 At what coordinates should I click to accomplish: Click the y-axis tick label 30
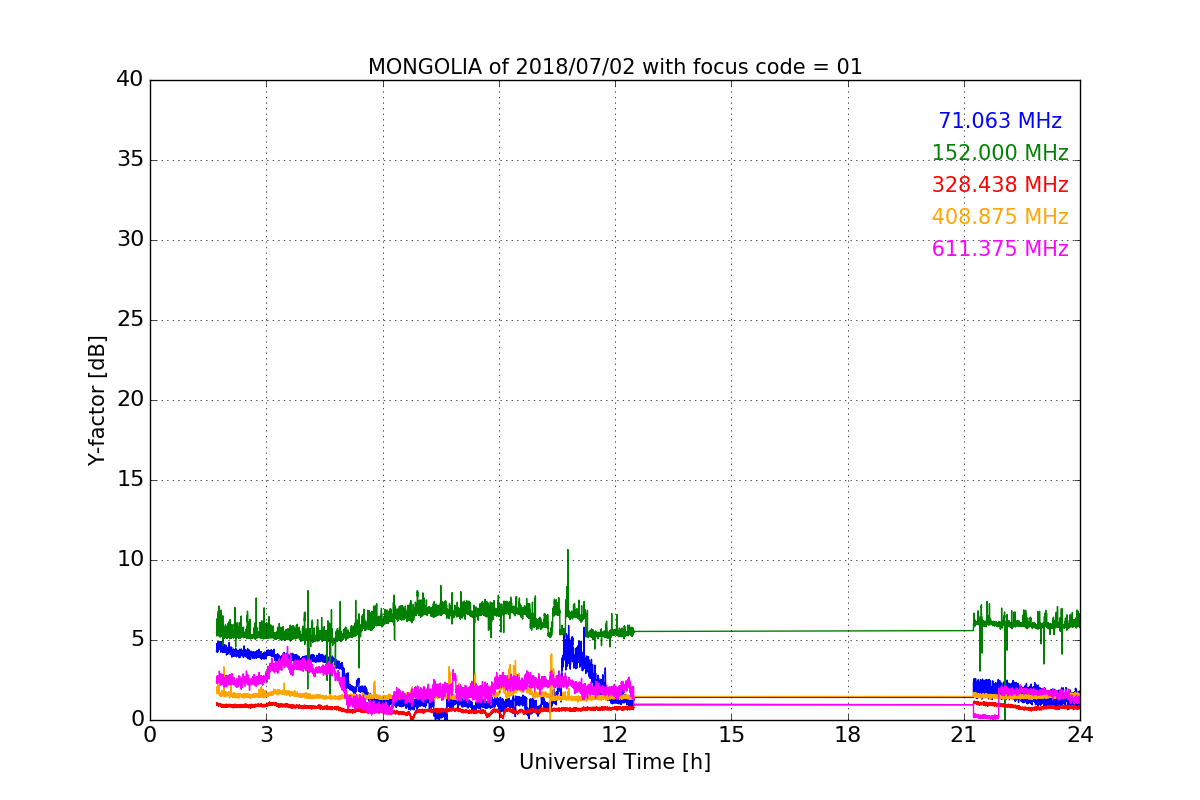130,240
